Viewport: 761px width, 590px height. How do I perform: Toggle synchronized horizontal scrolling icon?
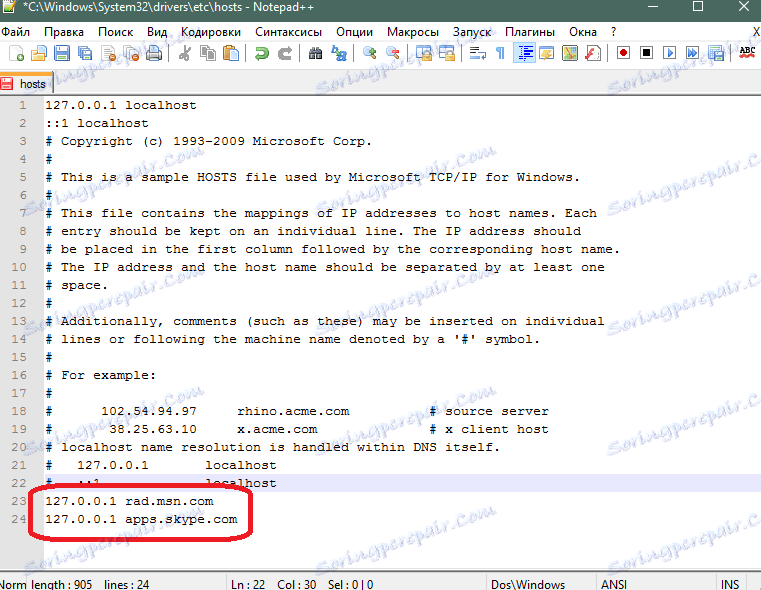(447, 53)
